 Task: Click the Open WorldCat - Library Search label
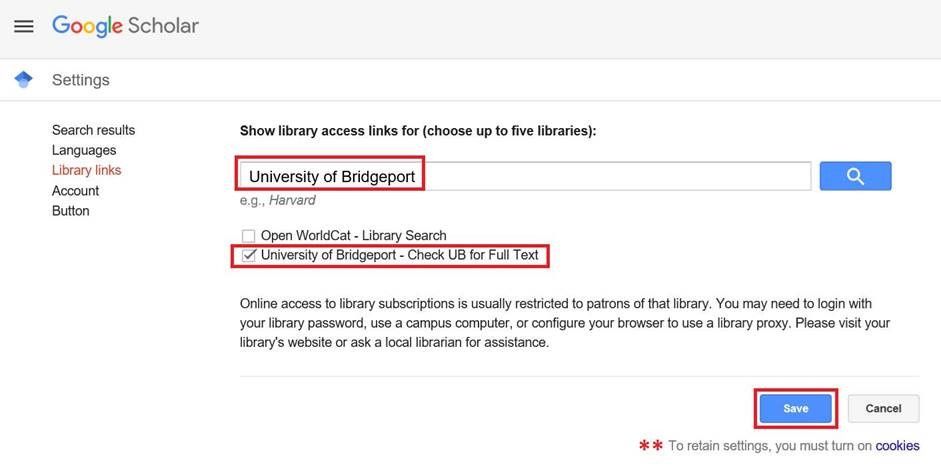pyautogui.click(x=353, y=236)
